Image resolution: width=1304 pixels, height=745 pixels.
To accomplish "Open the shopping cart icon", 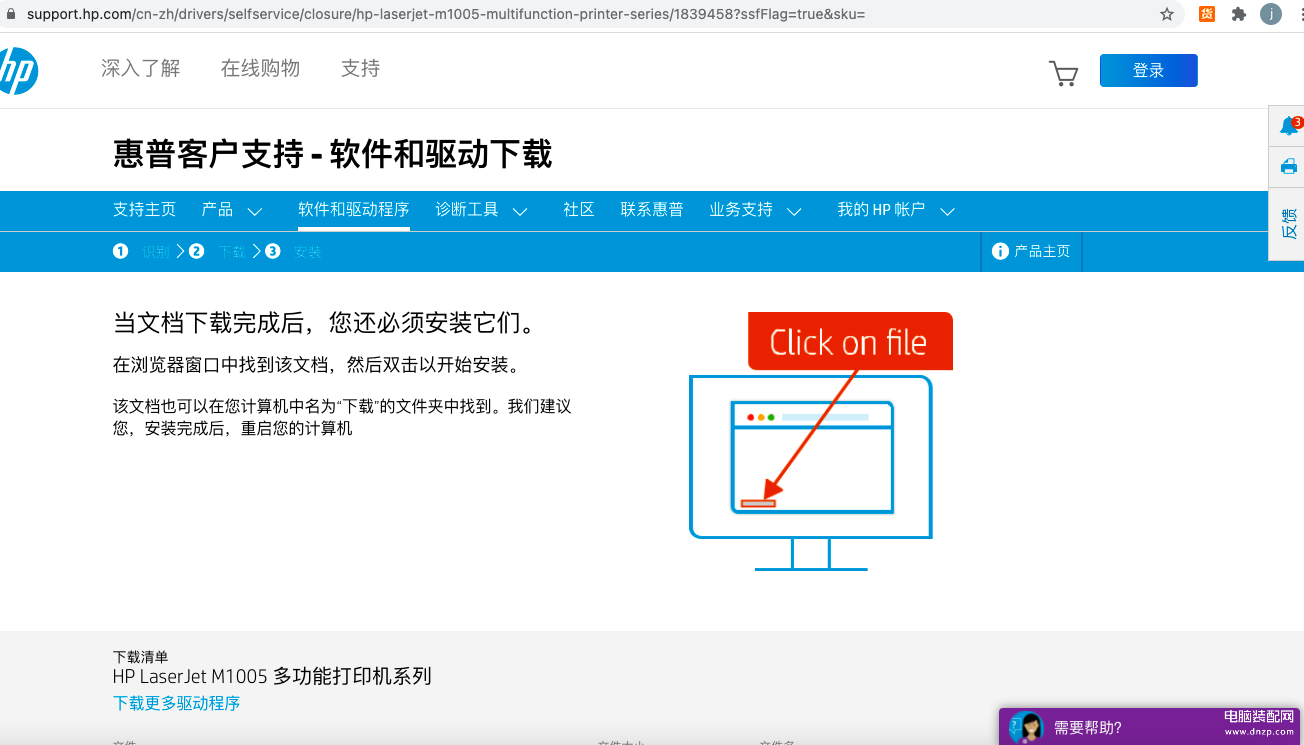I will [1063, 73].
